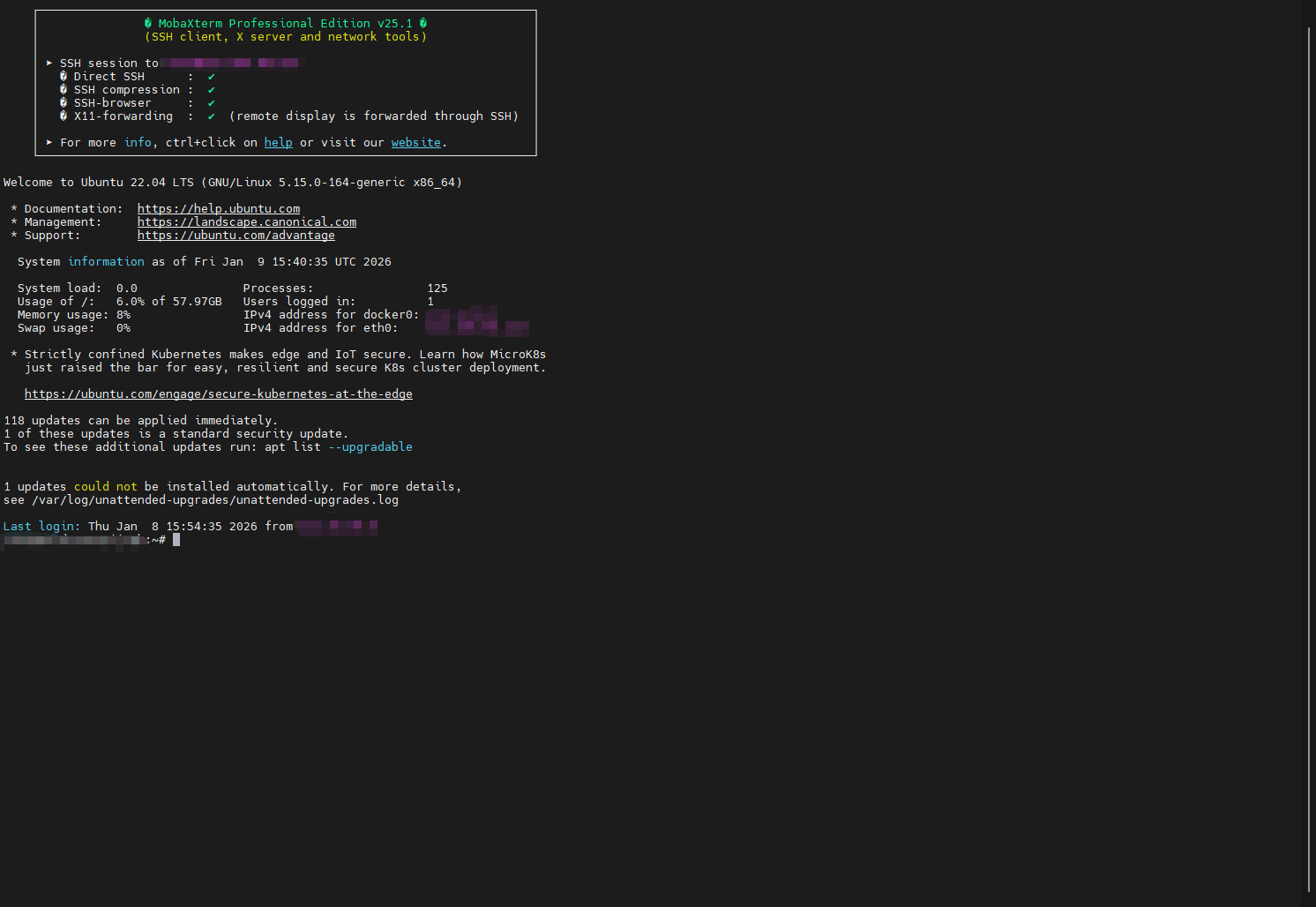
Task: Open the landscape.canonical.com management link
Action: click(246, 221)
